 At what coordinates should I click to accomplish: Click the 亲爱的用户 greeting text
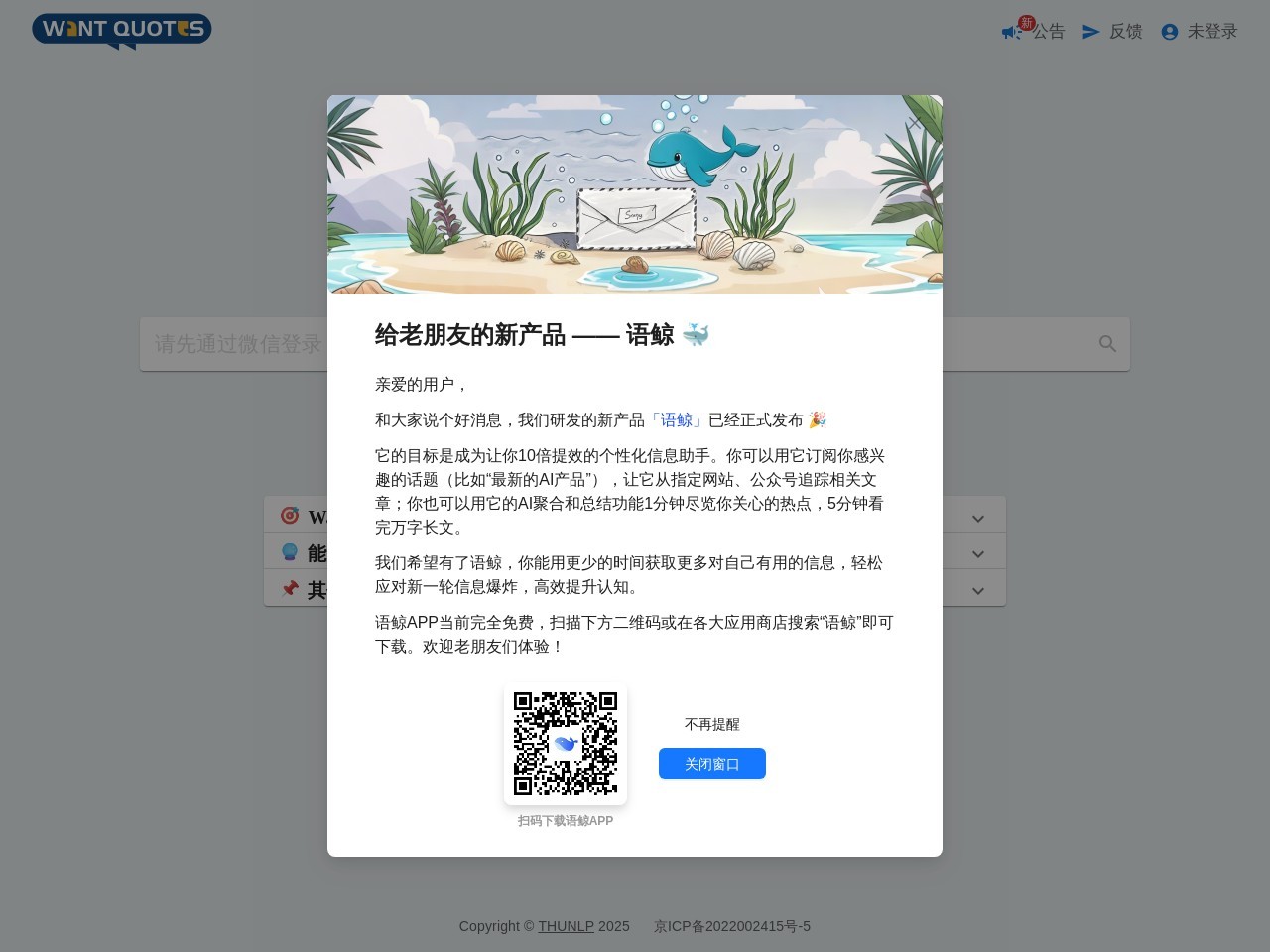click(422, 385)
